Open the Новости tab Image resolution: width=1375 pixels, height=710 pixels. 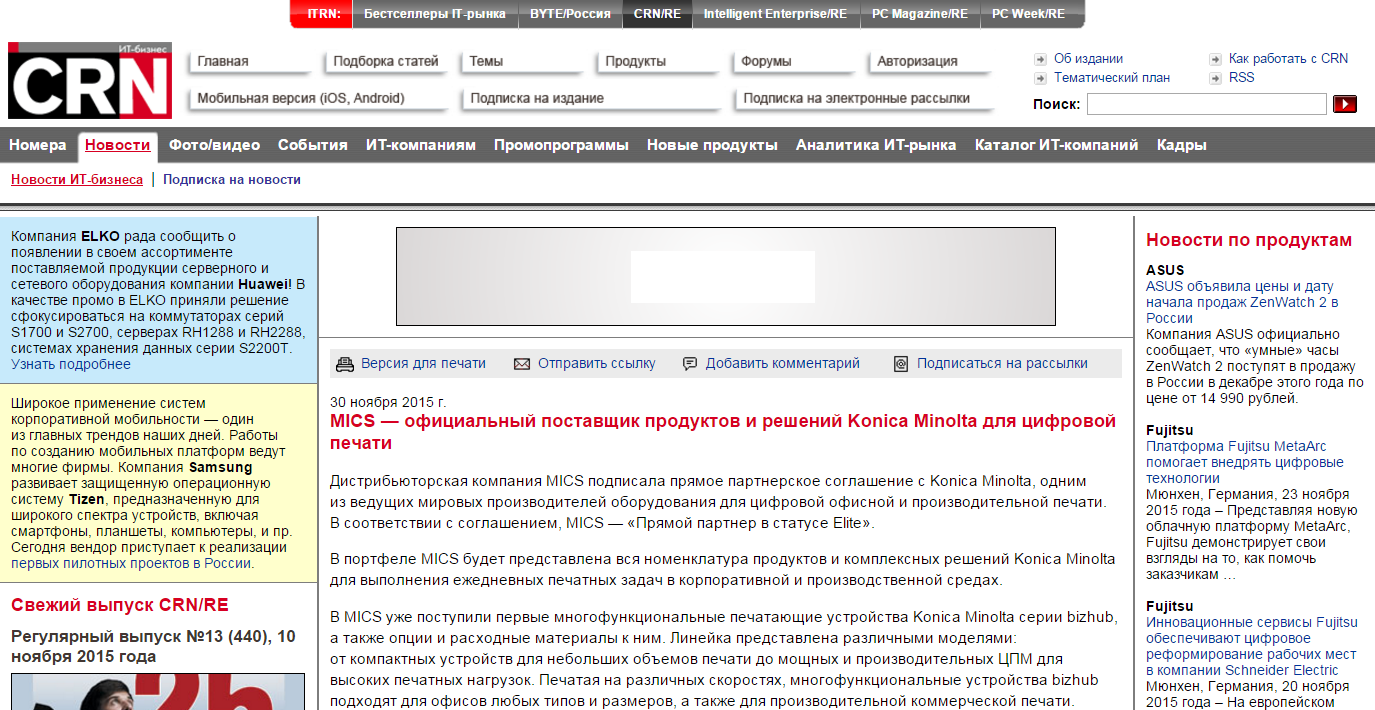[118, 145]
